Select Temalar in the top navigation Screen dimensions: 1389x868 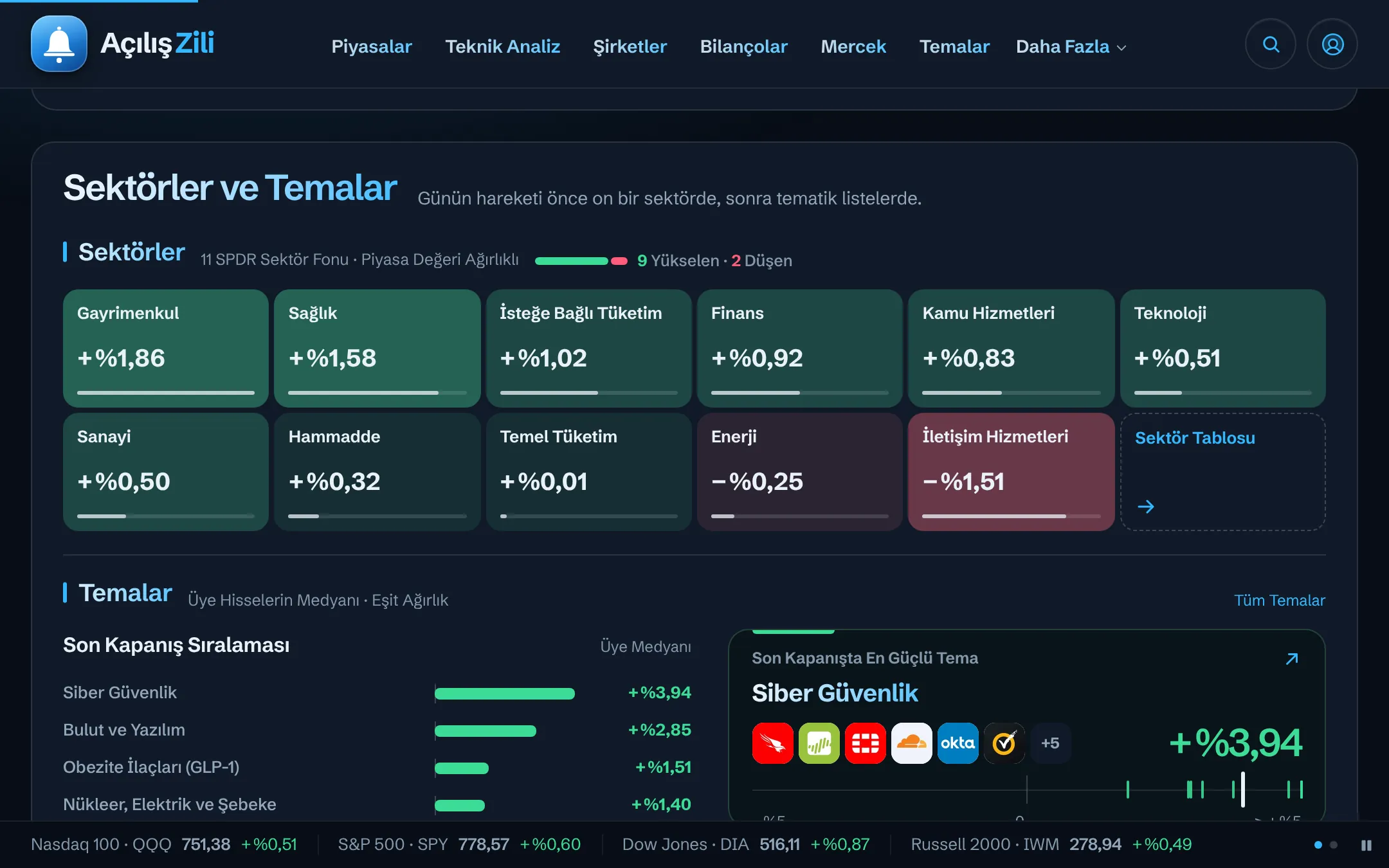(954, 46)
